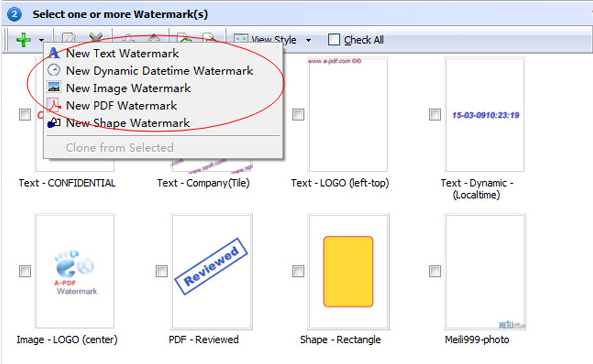Click the Text - CONFIDENTIAL label
Viewport: 593px width, 364px height.
(67, 183)
